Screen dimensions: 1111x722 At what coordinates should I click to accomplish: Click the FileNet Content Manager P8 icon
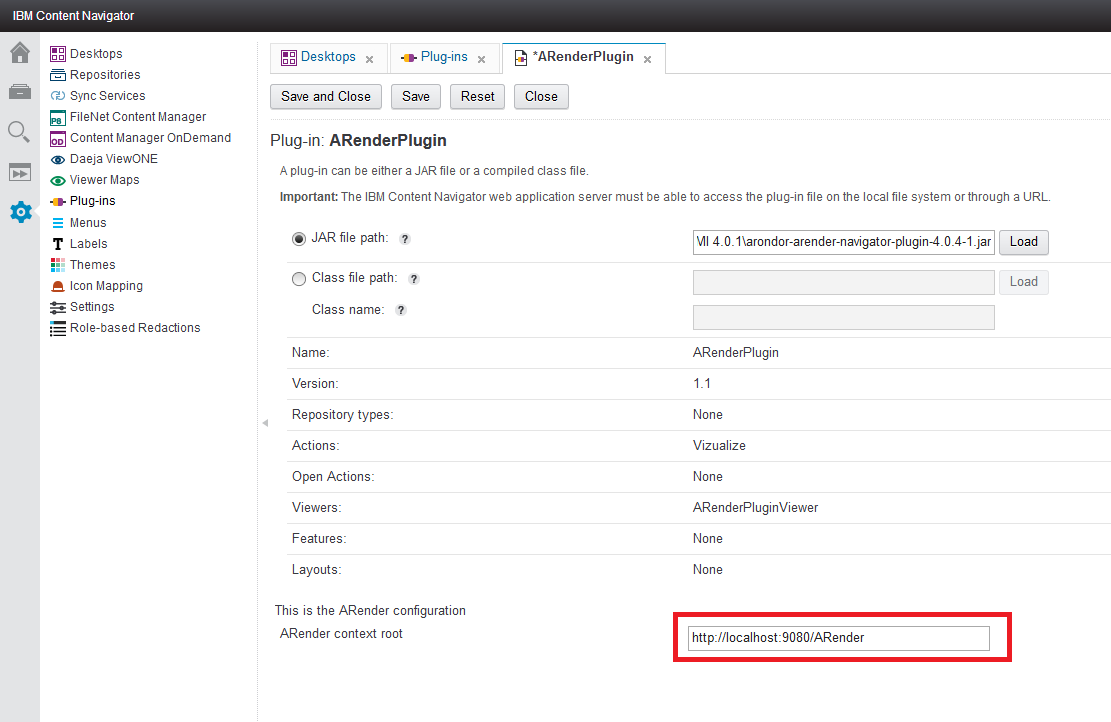point(58,117)
